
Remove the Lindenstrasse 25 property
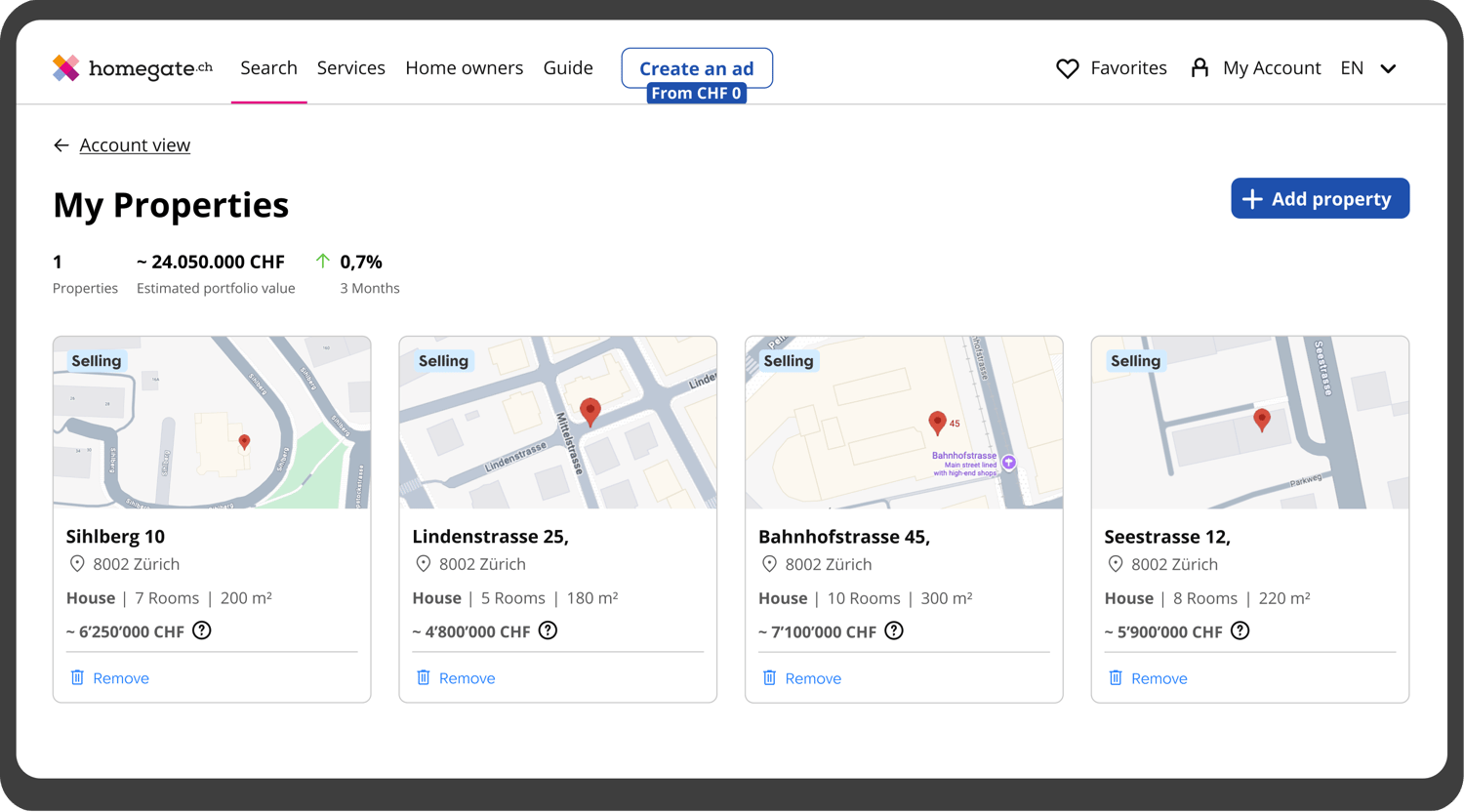467,678
